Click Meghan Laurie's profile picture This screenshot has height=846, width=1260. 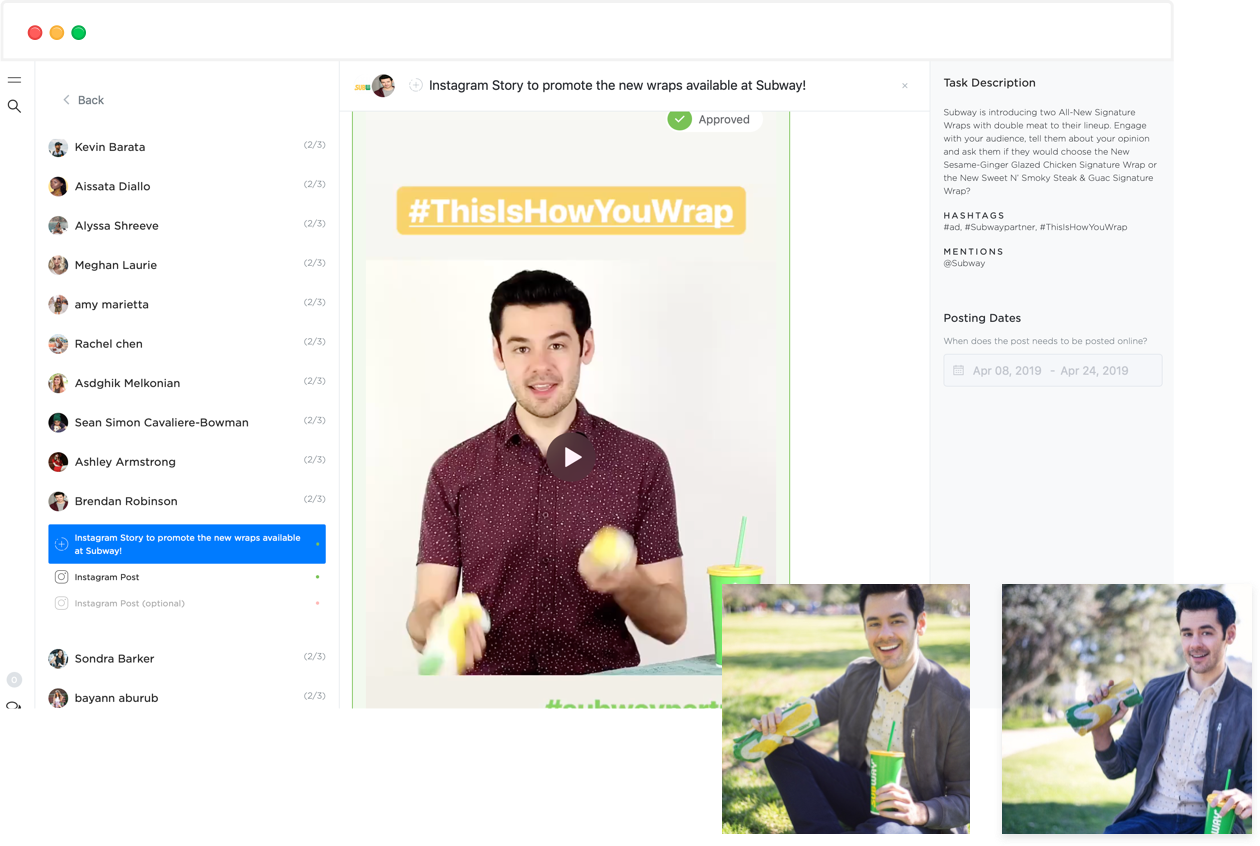pos(58,265)
